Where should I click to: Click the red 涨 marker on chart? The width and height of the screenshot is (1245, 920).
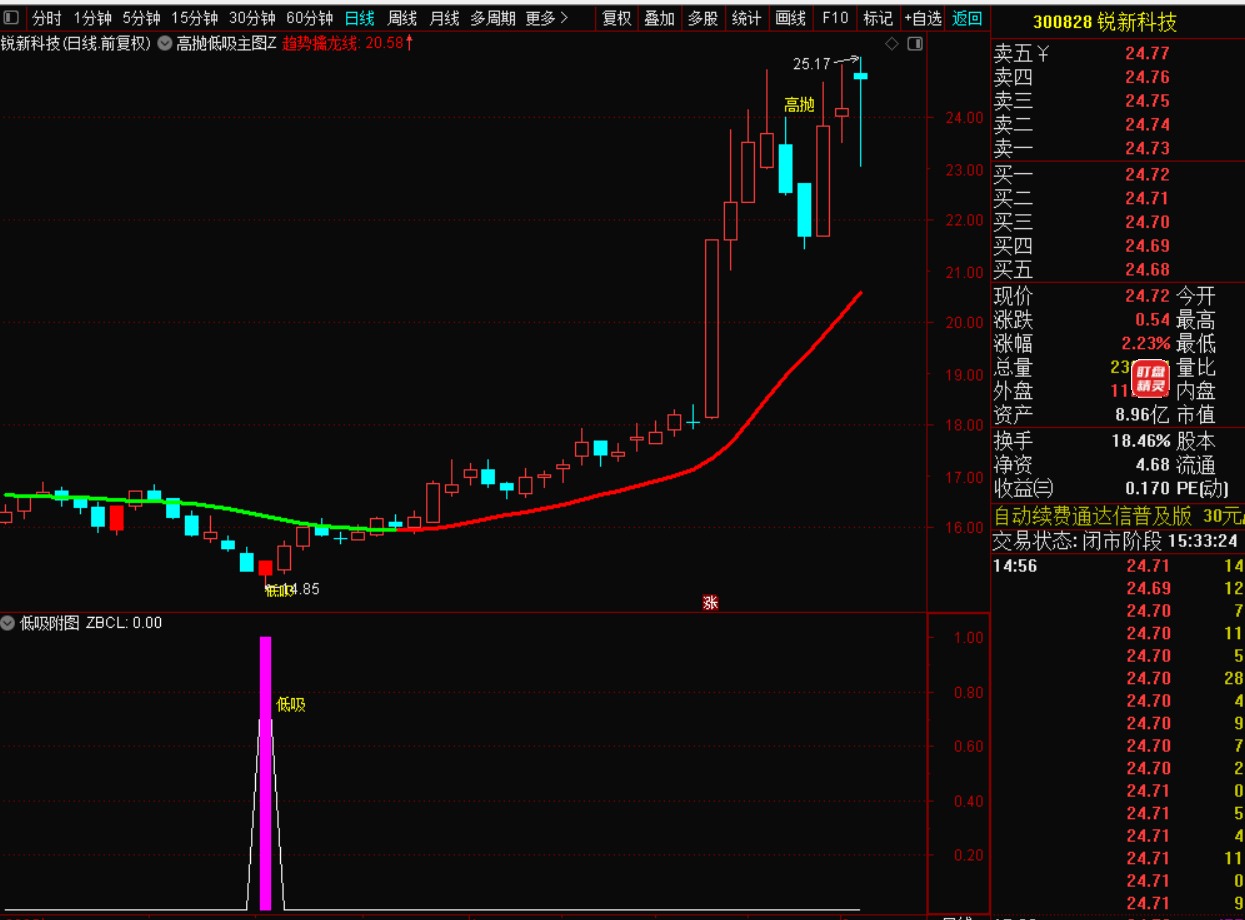click(x=710, y=602)
